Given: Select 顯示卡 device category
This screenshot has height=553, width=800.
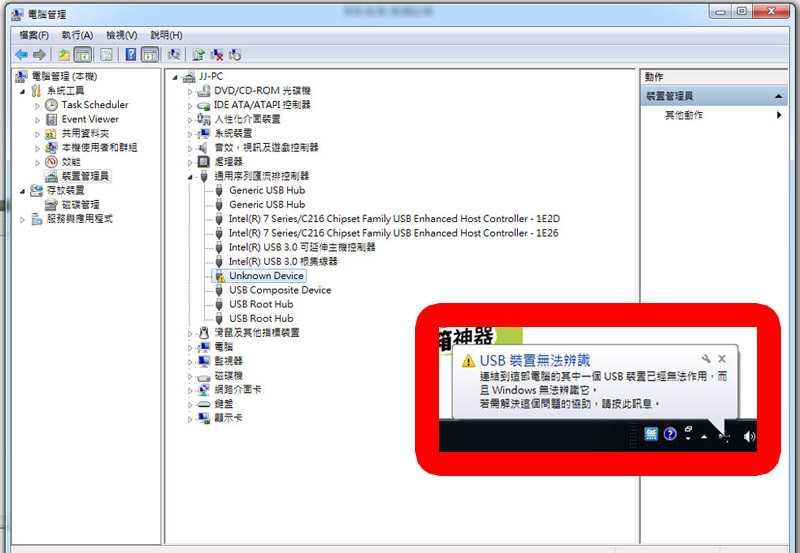Looking at the screenshot, I should (x=229, y=418).
